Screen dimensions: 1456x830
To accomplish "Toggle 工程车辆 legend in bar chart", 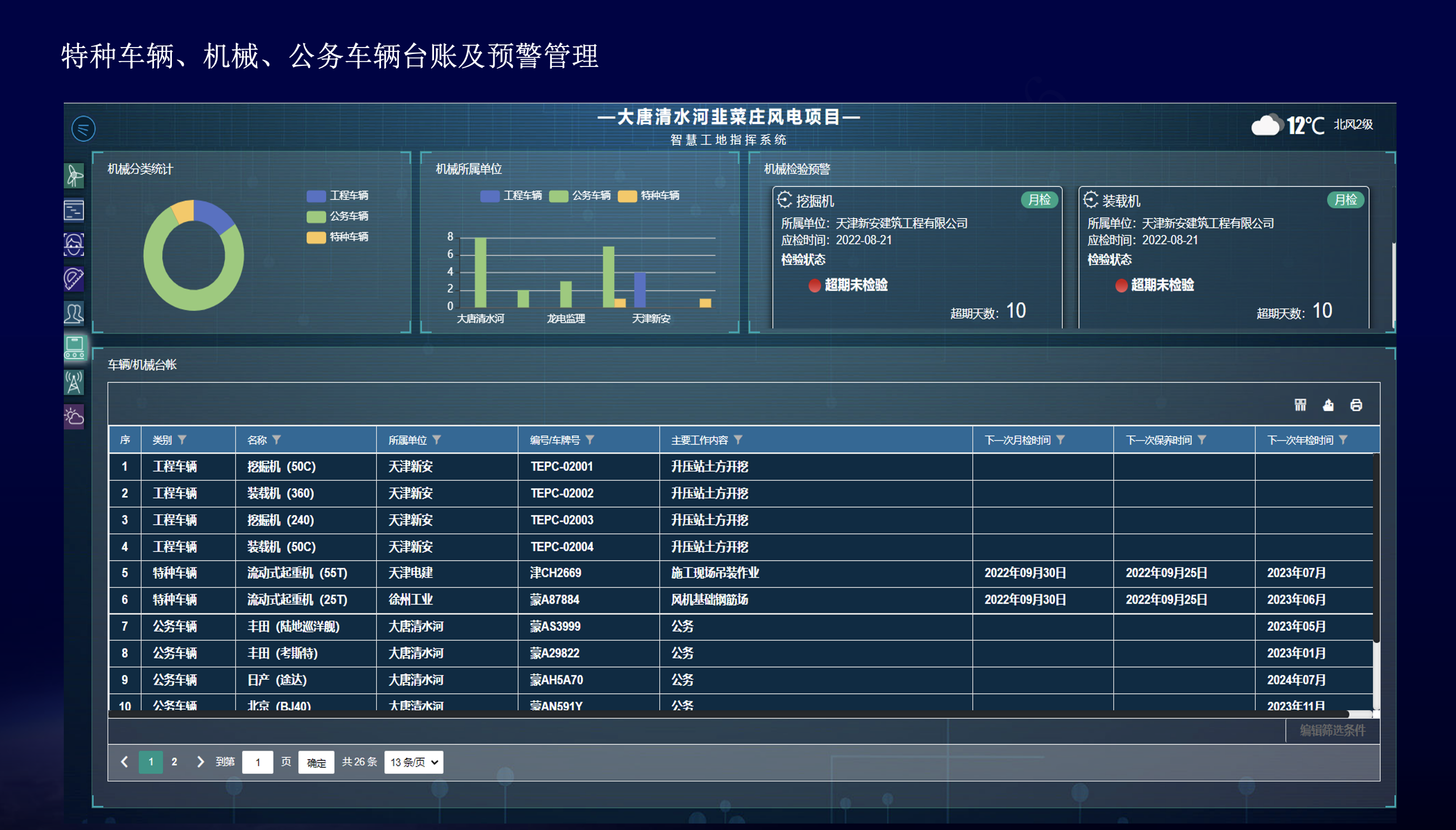I will [x=511, y=196].
